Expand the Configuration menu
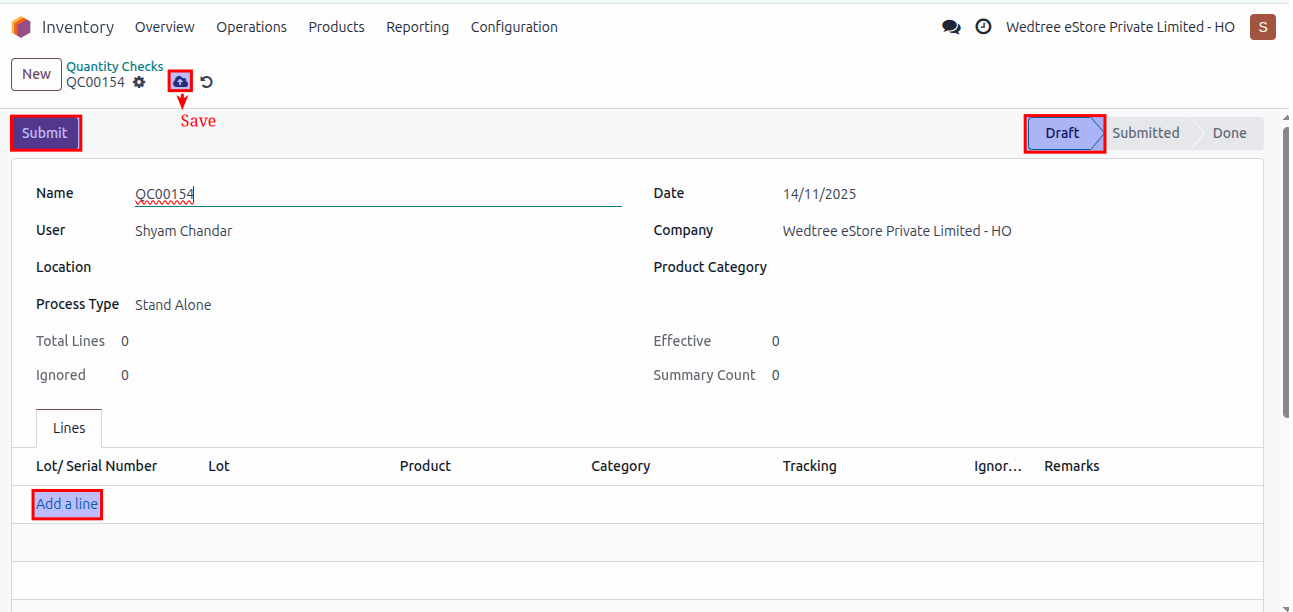The height and width of the screenshot is (612, 1293). tap(514, 27)
